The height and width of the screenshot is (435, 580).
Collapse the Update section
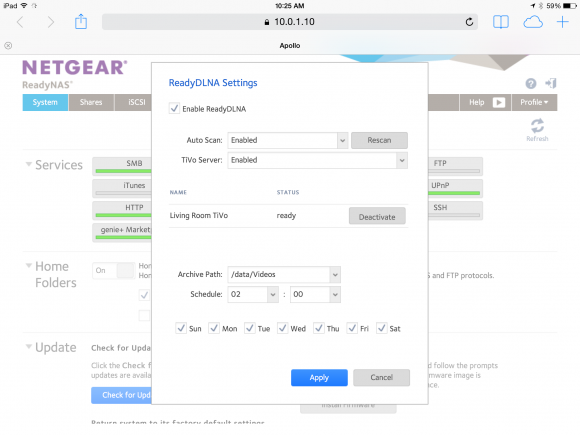[x=28, y=347]
